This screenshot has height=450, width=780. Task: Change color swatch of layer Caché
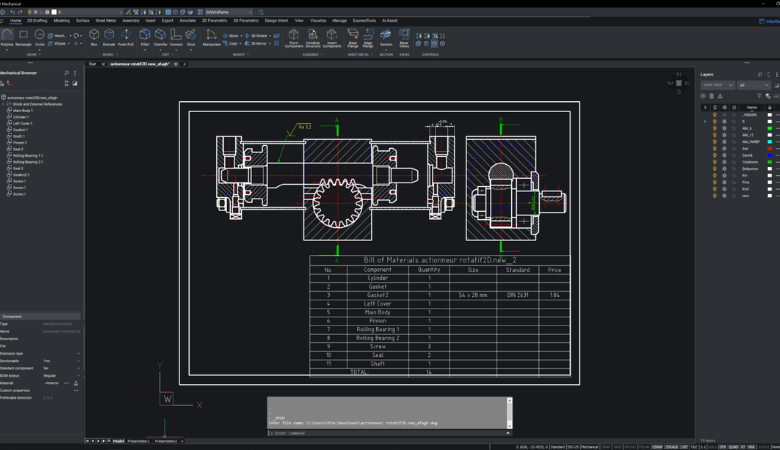click(770, 155)
